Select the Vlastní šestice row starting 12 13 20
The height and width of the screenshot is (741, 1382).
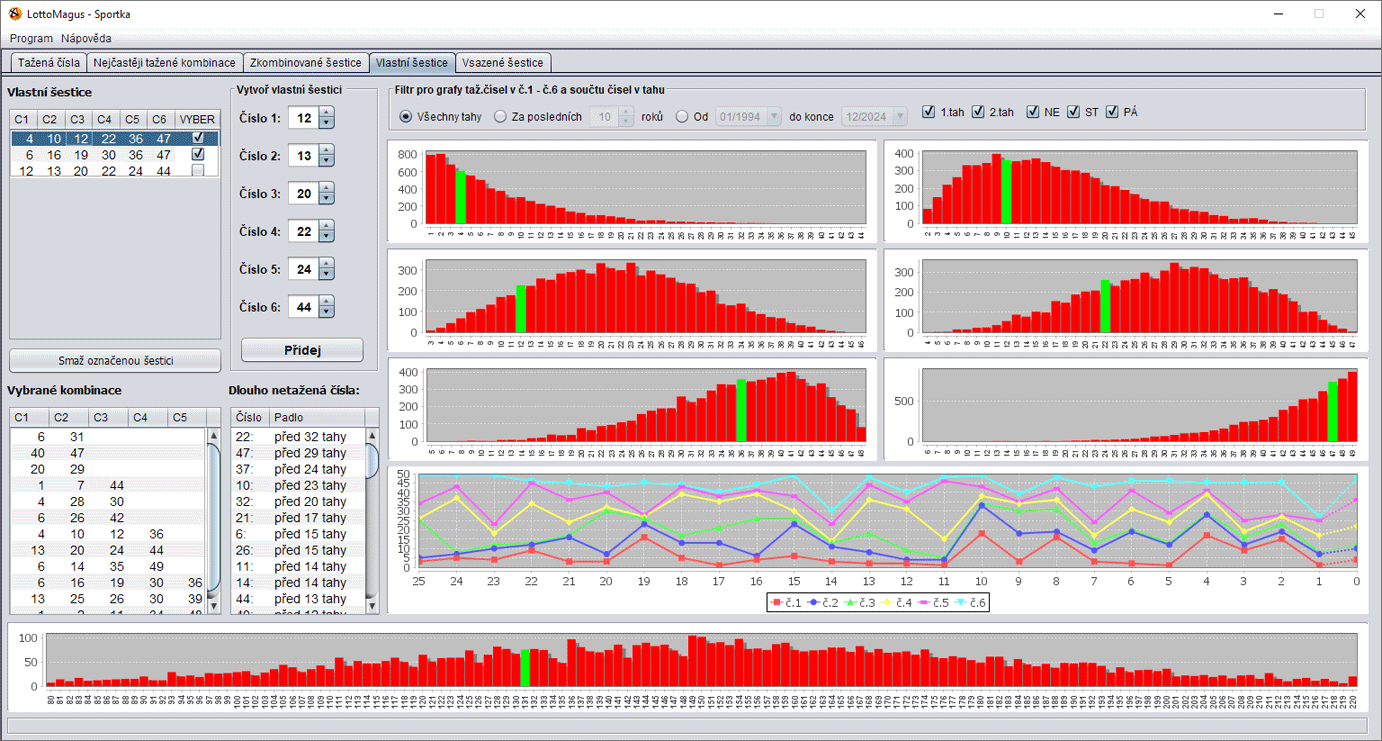point(114,171)
